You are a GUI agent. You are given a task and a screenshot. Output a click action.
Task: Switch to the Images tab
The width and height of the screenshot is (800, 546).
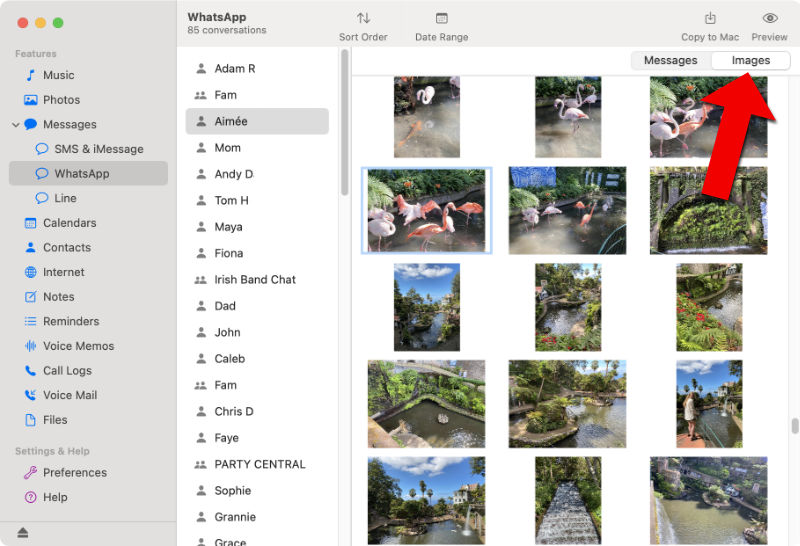[x=751, y=60]
